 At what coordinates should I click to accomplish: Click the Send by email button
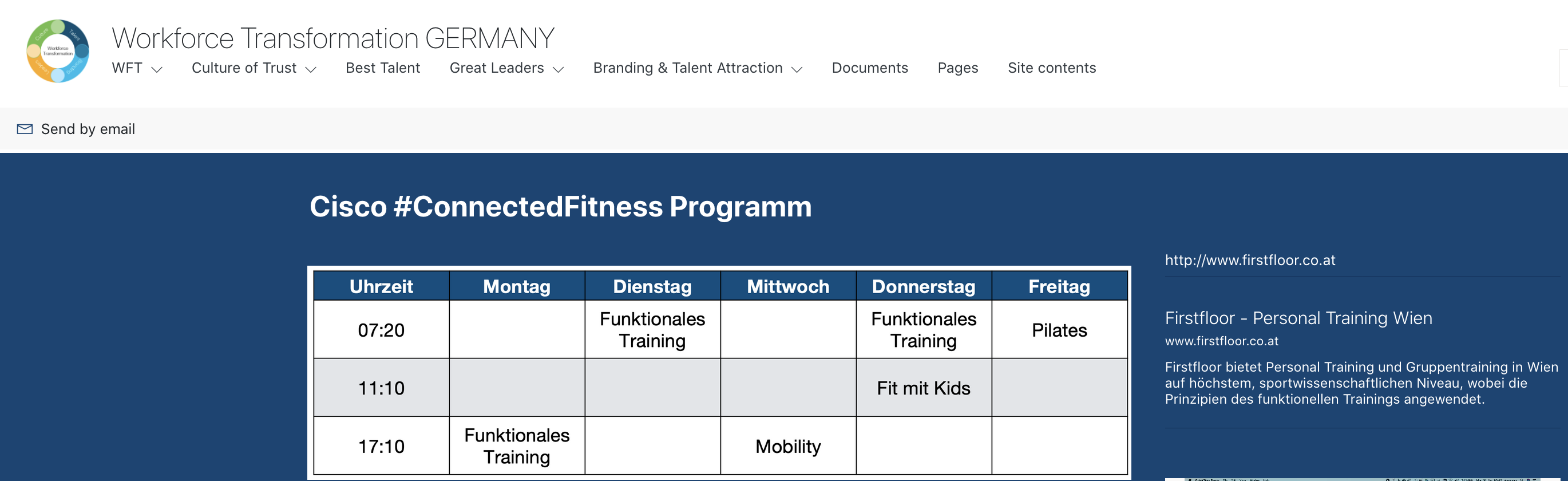coord(88,129)
